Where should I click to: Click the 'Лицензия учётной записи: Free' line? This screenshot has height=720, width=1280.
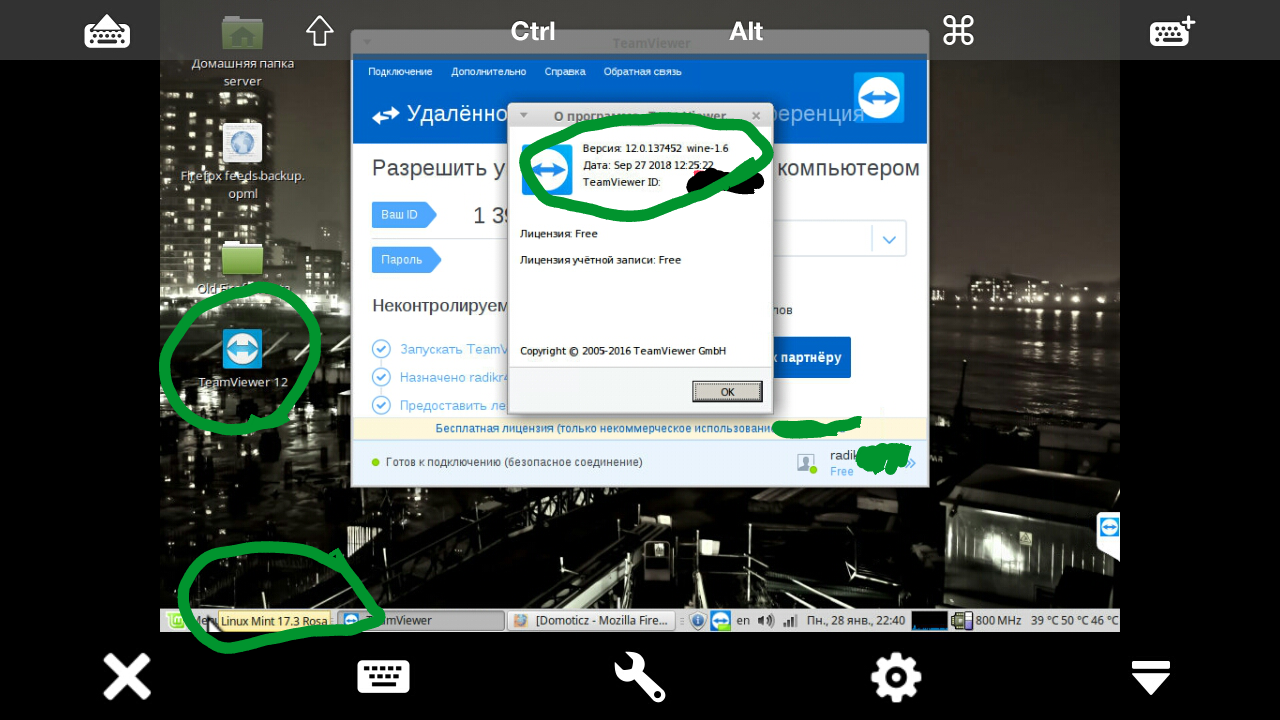(x=600, y=260)
